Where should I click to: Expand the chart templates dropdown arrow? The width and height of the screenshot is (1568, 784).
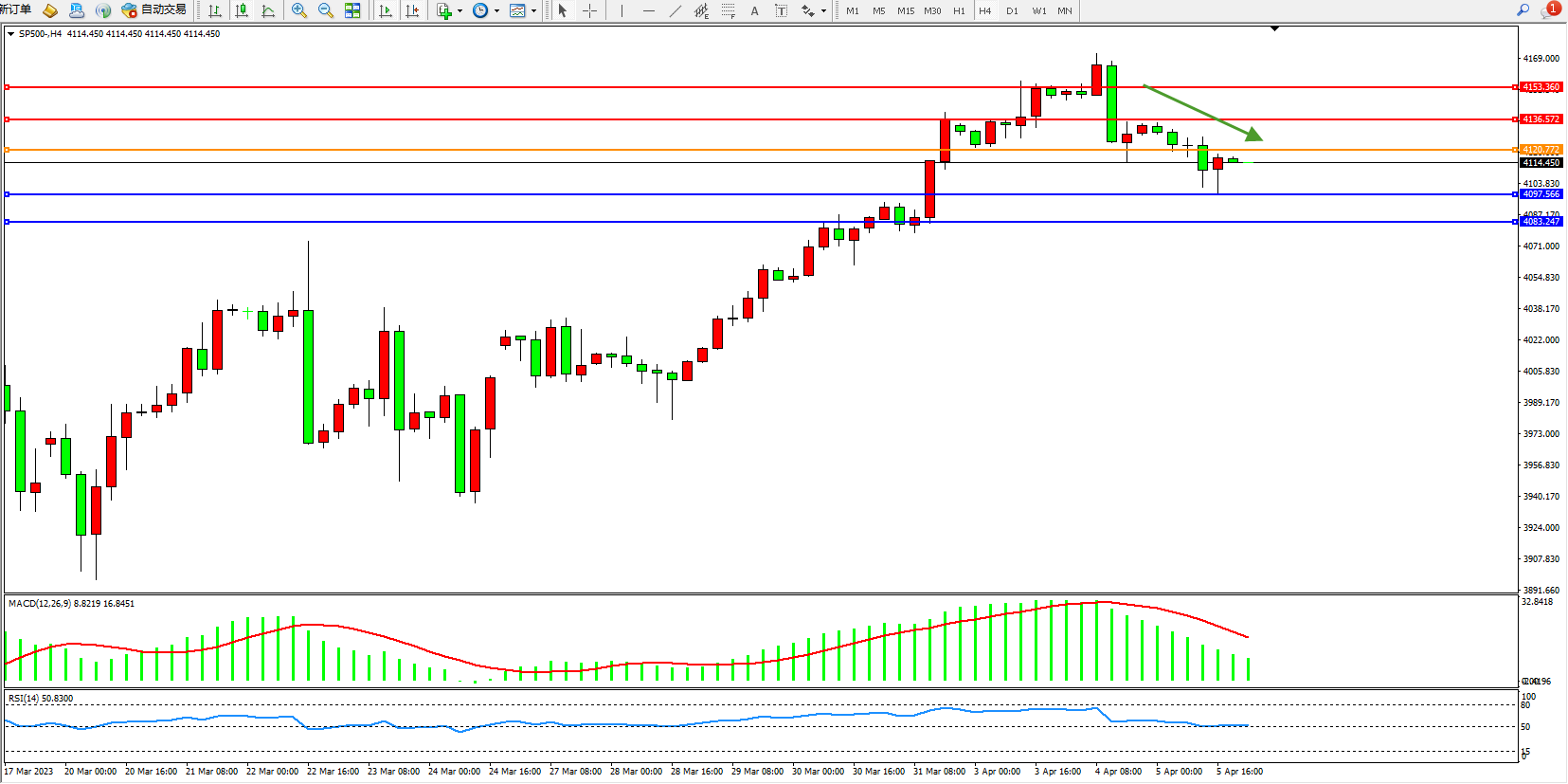(x=534, y=11)
